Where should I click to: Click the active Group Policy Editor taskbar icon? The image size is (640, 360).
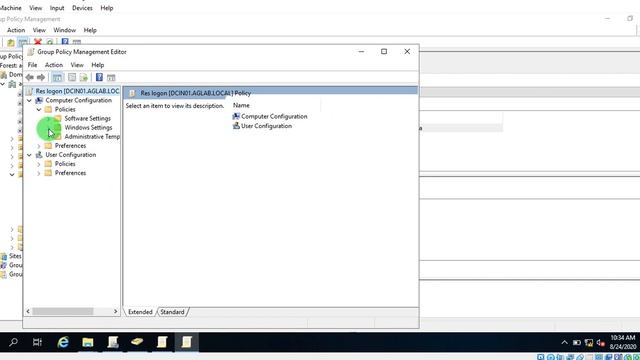(x=187, y=342)
